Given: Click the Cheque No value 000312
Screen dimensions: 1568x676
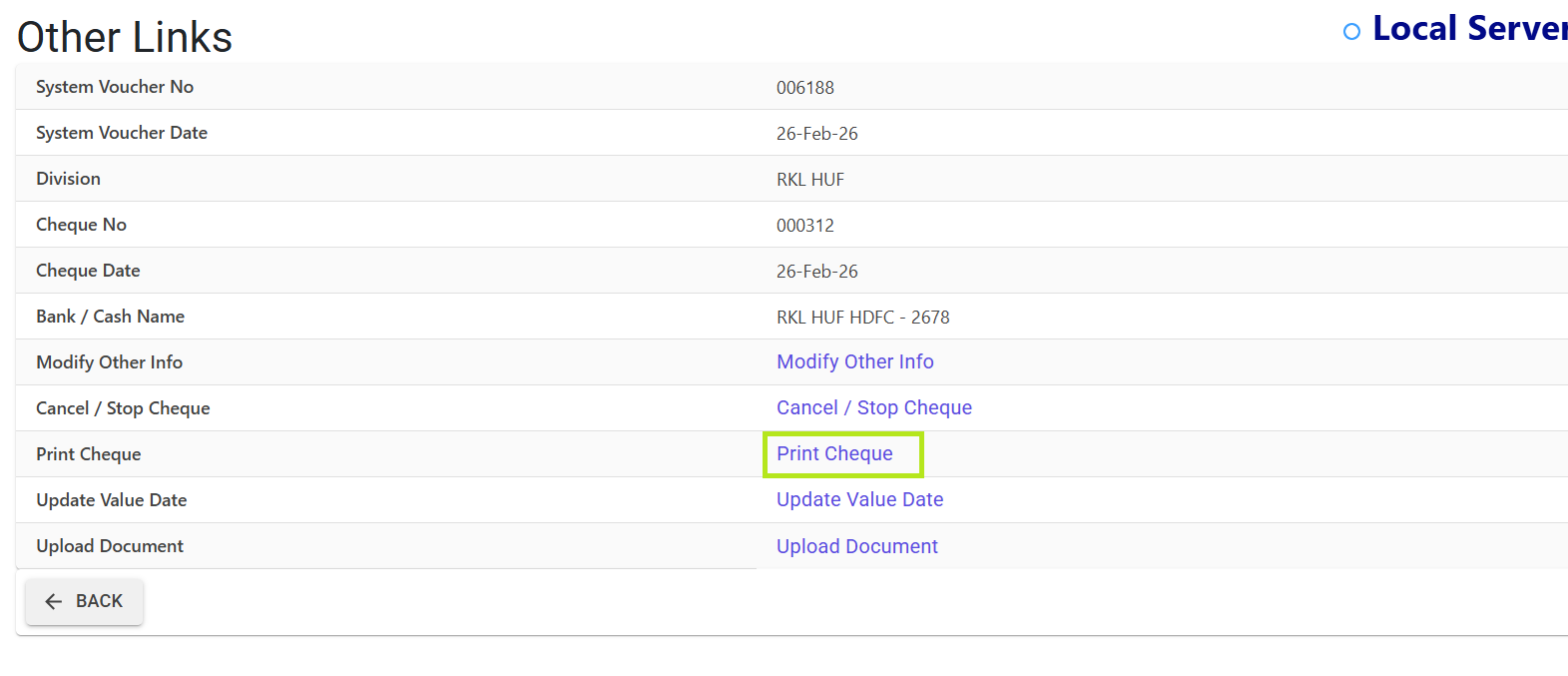Looking at the screenshot, I should (x=805, y=226).
